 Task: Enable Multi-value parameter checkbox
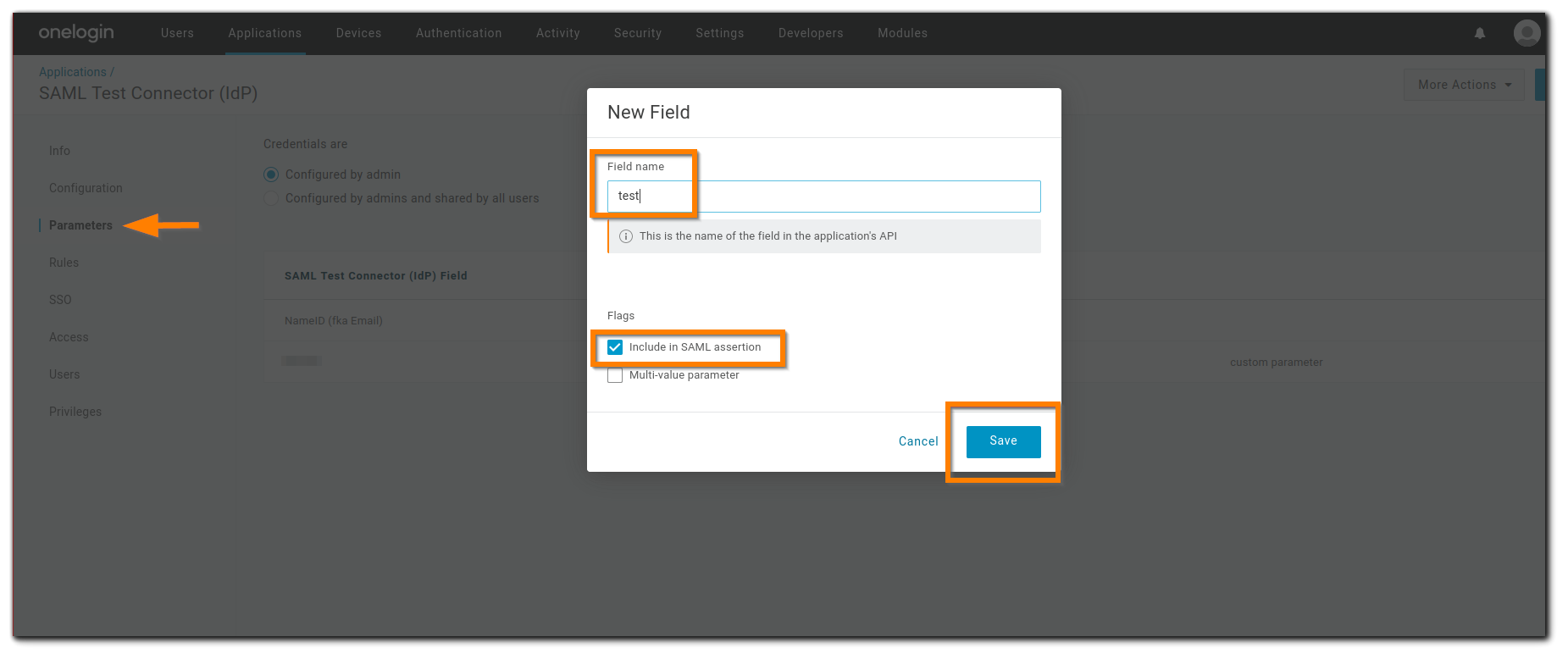pos(615,375)
